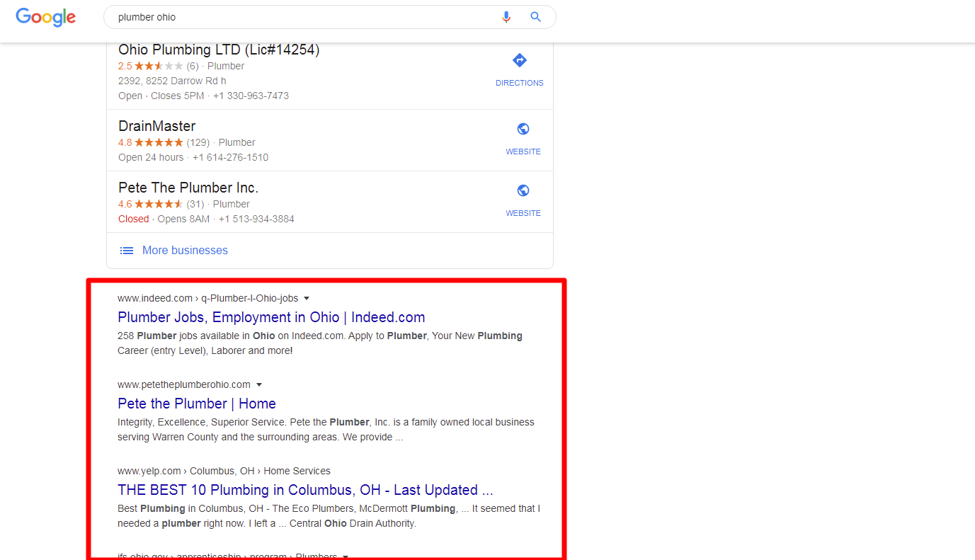This screenshot has height=560, width=975.
Task: Click Pete The Plumber Inc. website globe icon
Action: coord(523,190)
